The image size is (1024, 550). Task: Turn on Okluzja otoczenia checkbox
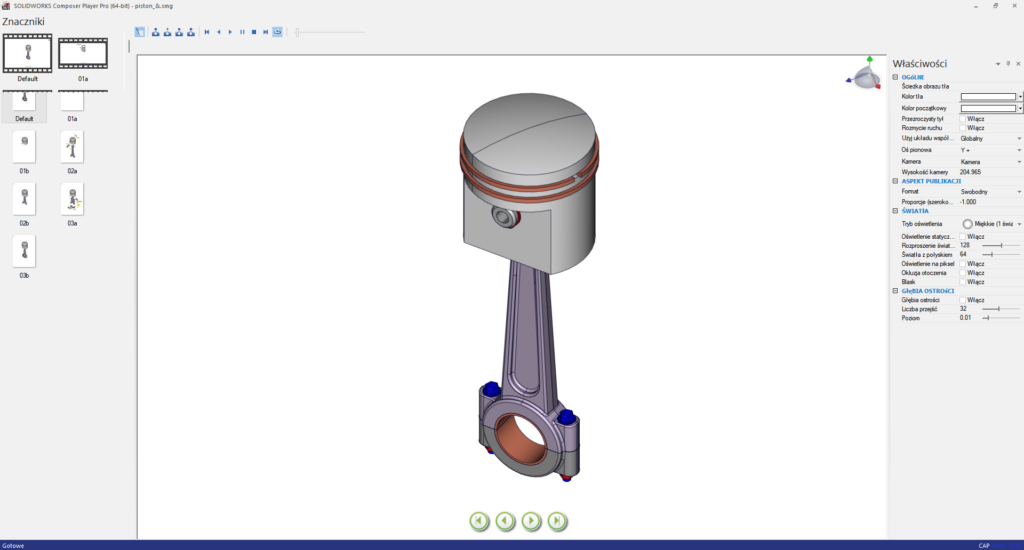click(x=963, y=272)
